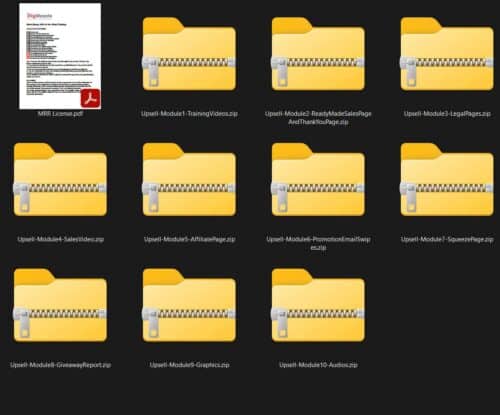
Task: Click the 'Upsell-Module3-LegalPages.zip' file name
Action: 447,114
